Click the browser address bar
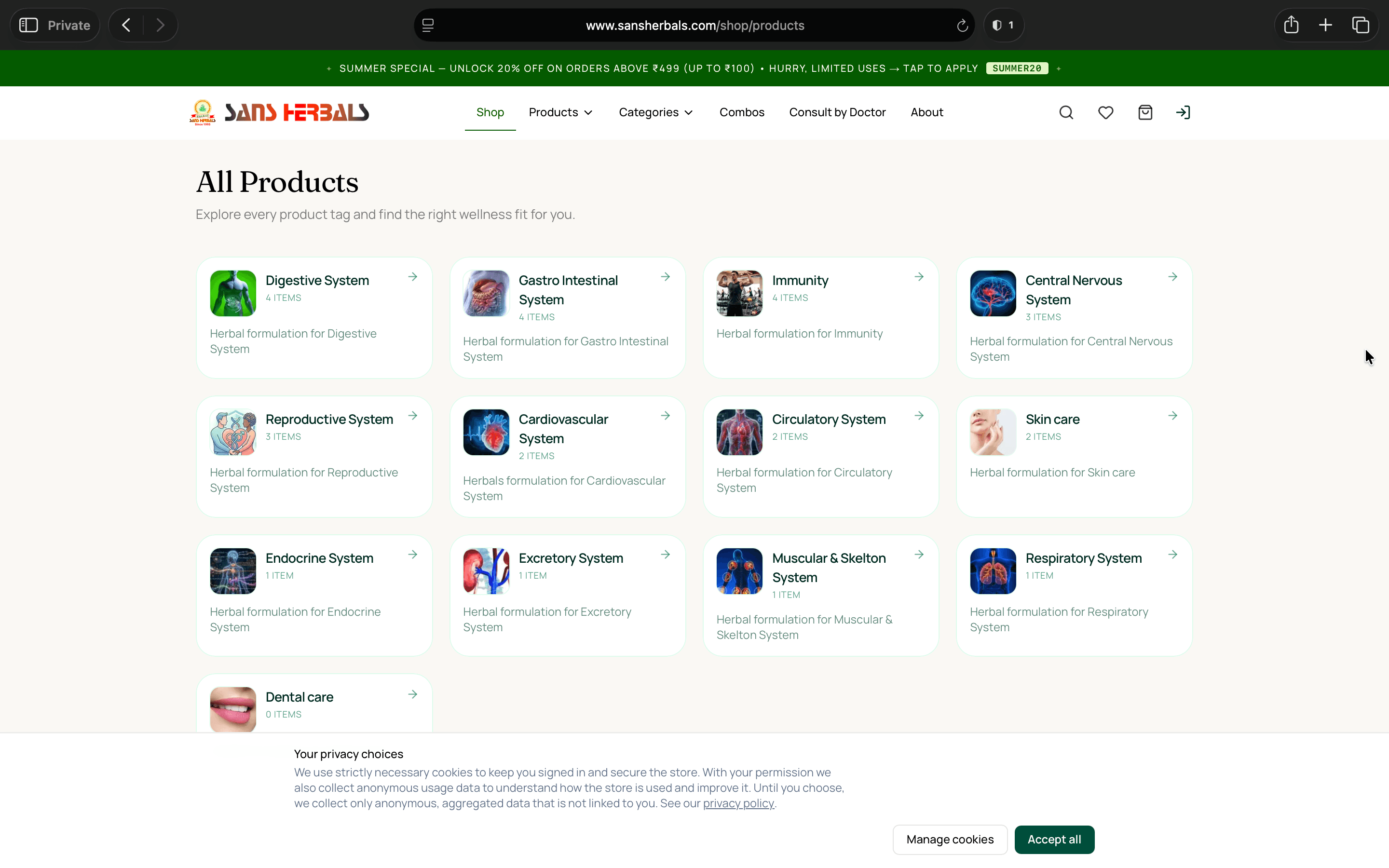This screenshot has width=1389, height=868. coord(694,25)
